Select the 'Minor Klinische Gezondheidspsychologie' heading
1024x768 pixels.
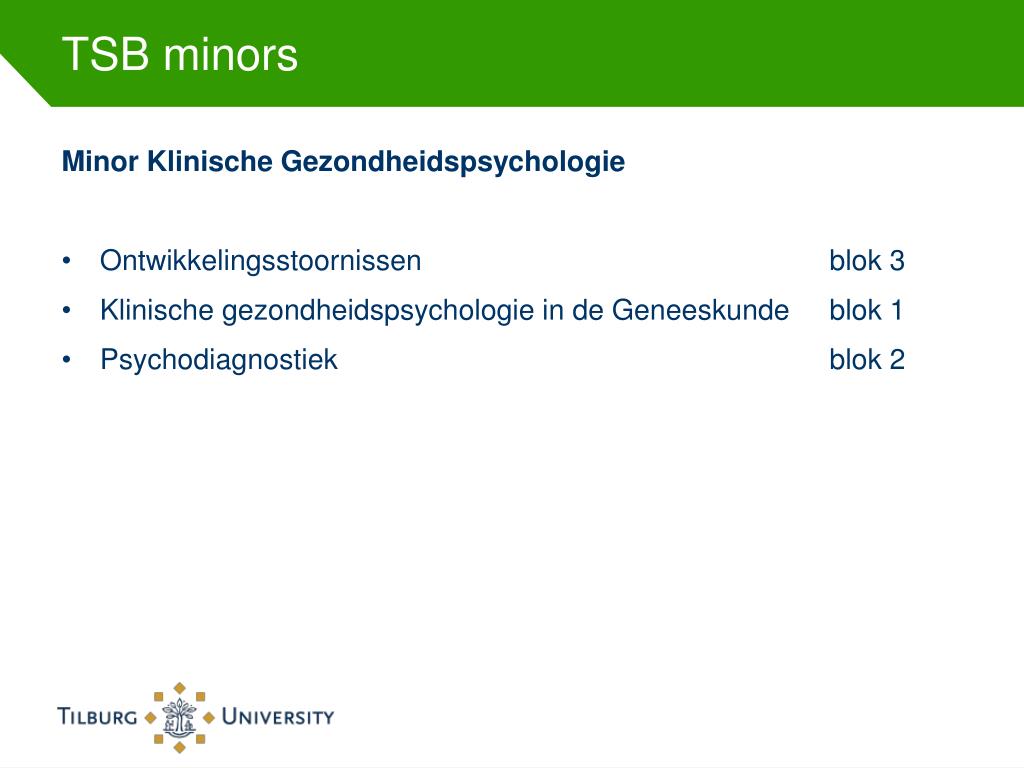click(343, 161)
